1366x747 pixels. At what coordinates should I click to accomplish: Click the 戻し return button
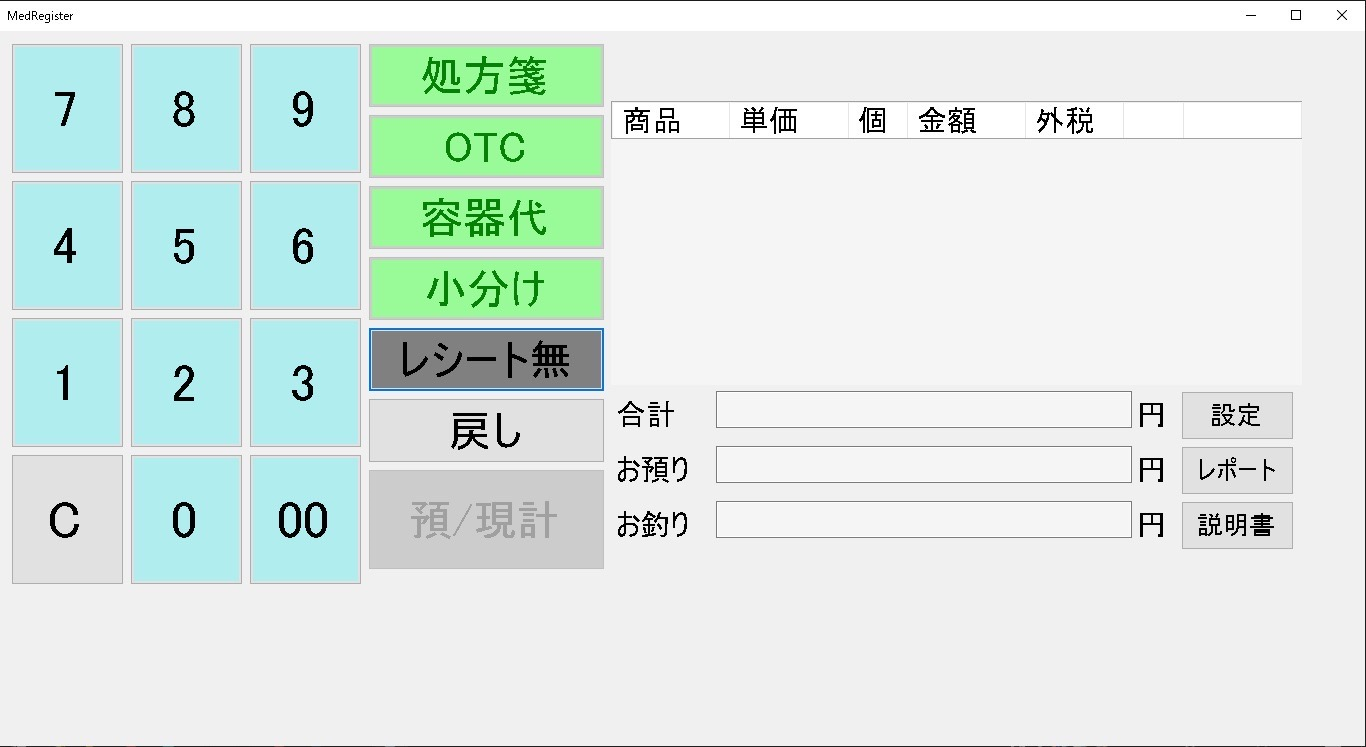(x=486, y=430)
